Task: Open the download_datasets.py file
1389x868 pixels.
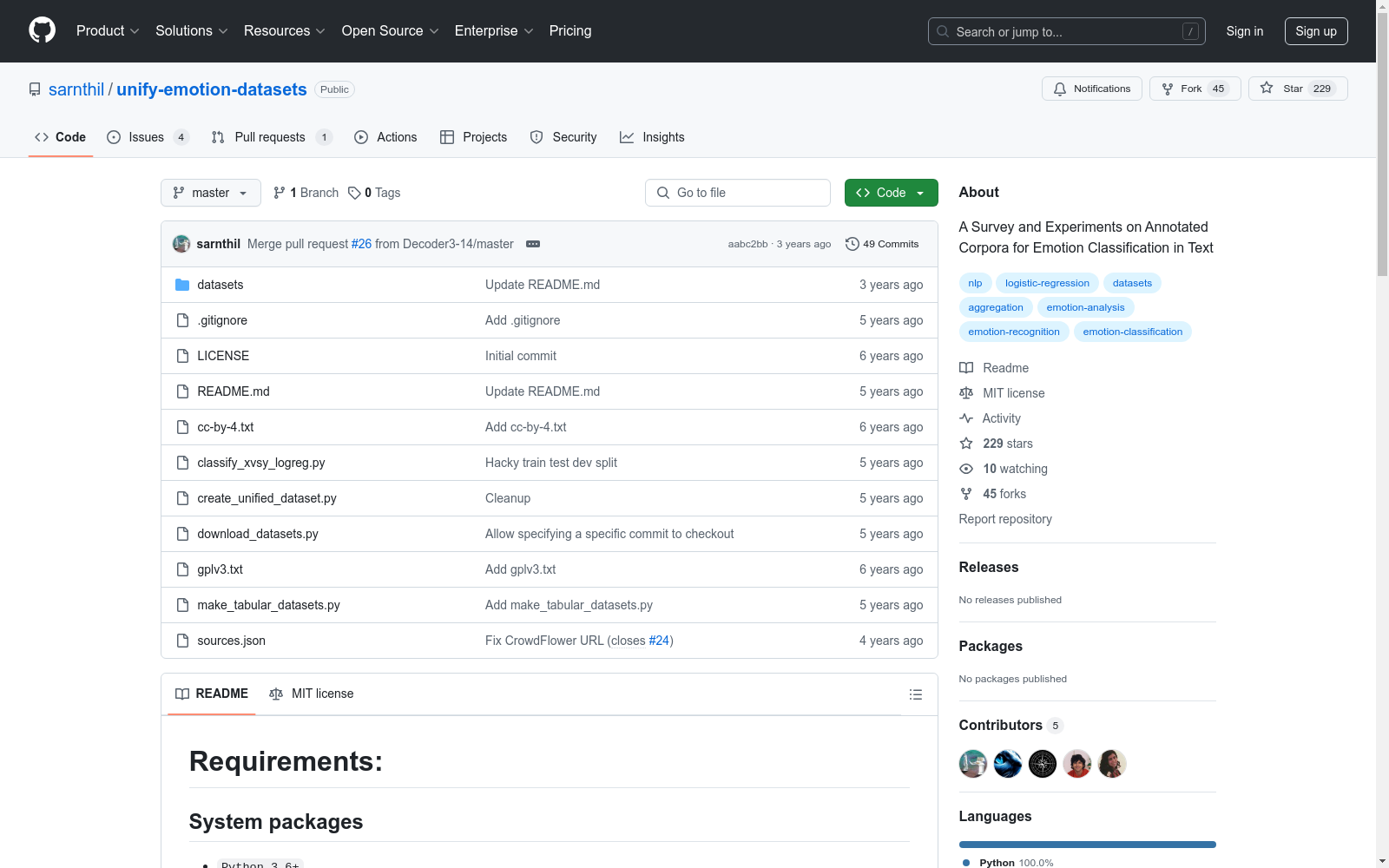Action: [x=258, y=534]
